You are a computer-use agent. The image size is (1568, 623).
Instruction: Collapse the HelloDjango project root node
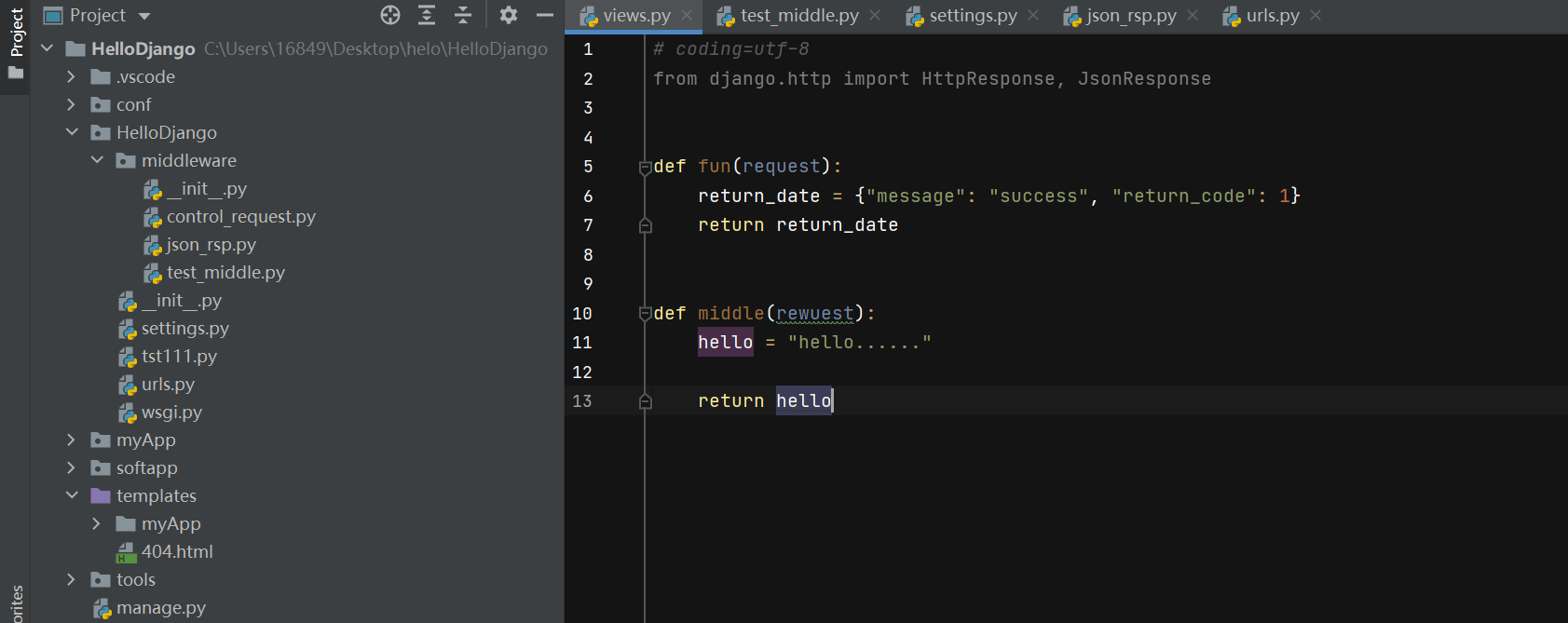(x=48, y=48)
